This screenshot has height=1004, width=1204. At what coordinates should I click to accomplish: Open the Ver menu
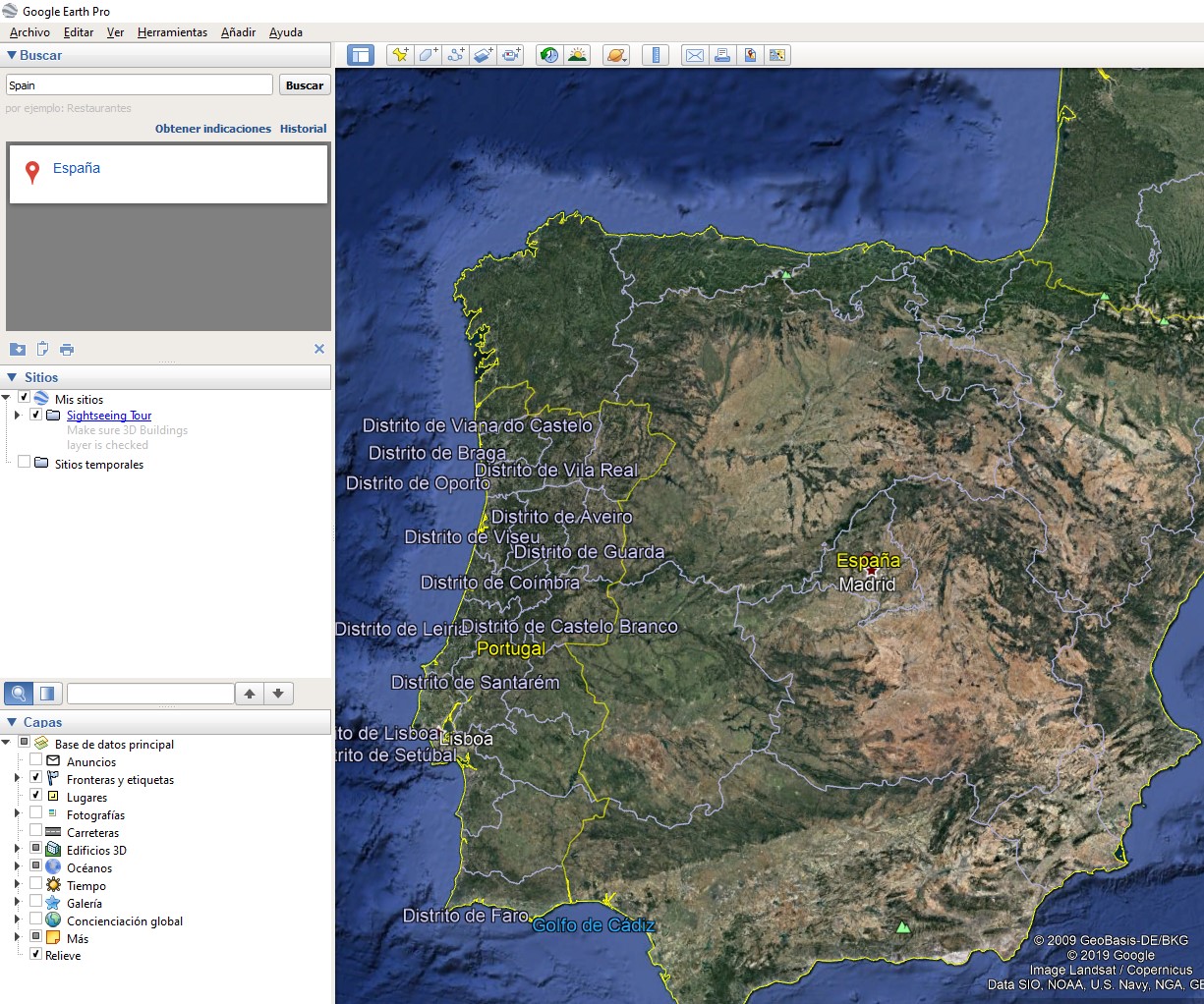(115, 32)
